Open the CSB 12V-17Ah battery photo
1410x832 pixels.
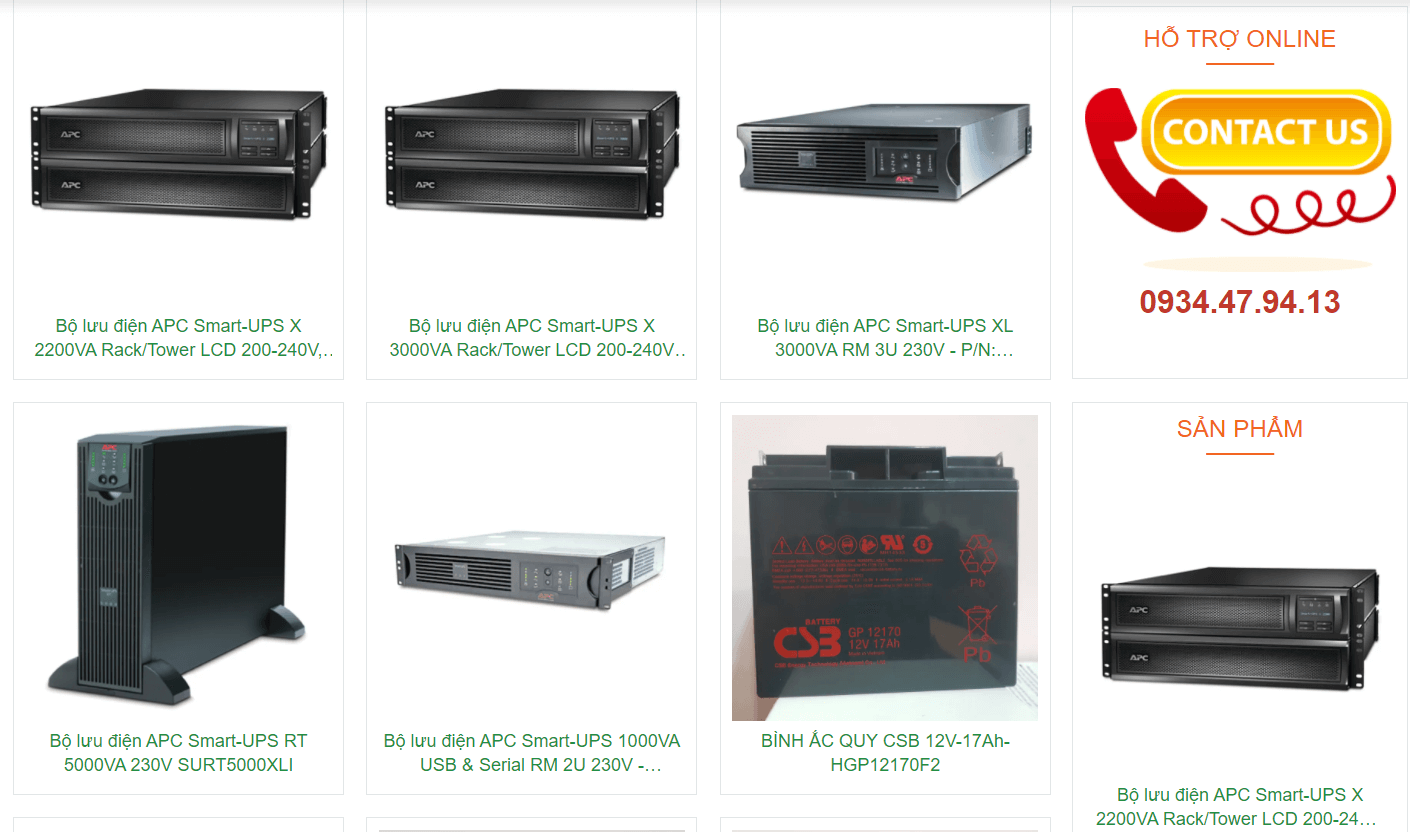(885, 568)
